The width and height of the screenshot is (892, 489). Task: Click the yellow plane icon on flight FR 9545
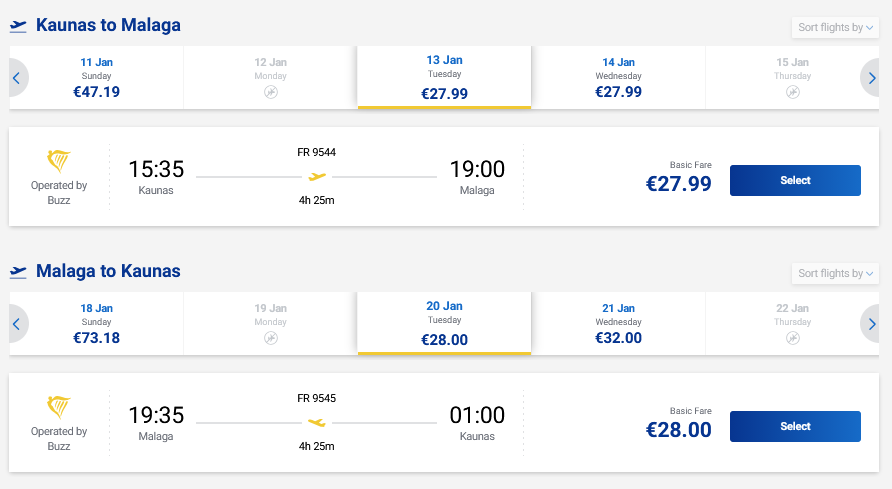coord(317,423)
